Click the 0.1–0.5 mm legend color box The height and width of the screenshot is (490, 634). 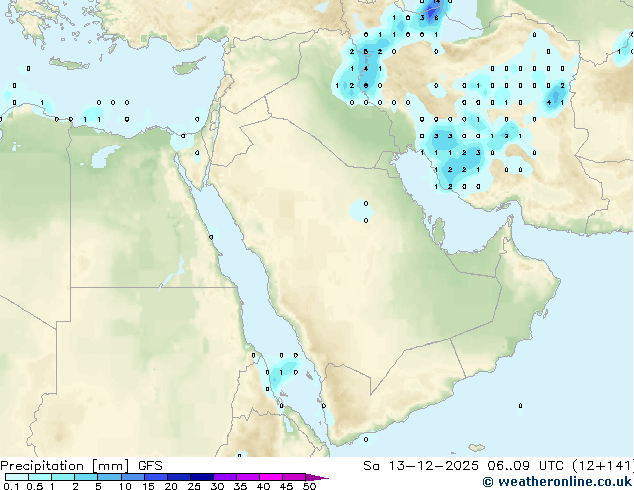tap(17, 477)
